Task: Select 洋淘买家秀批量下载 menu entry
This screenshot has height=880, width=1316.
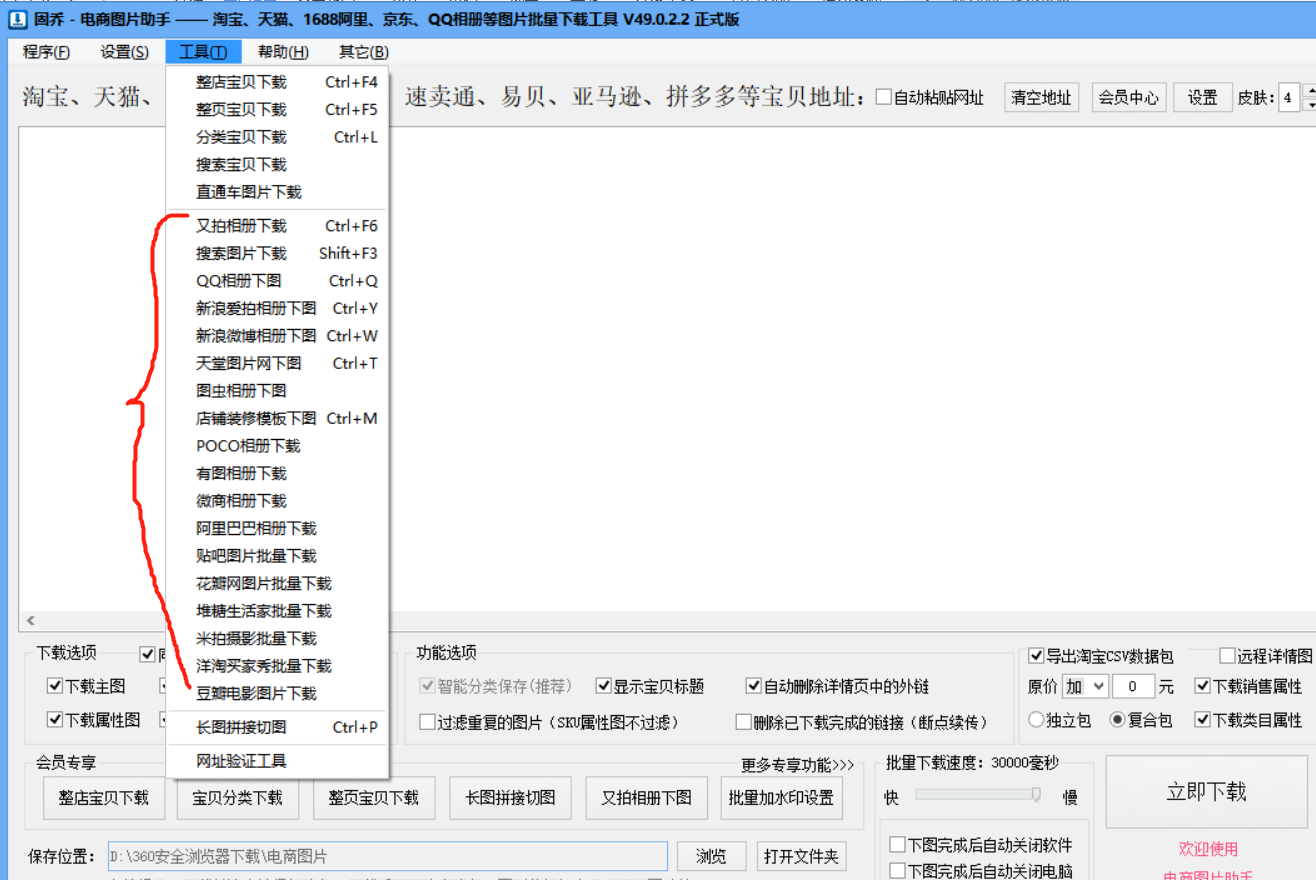Action: pos(277,666)
